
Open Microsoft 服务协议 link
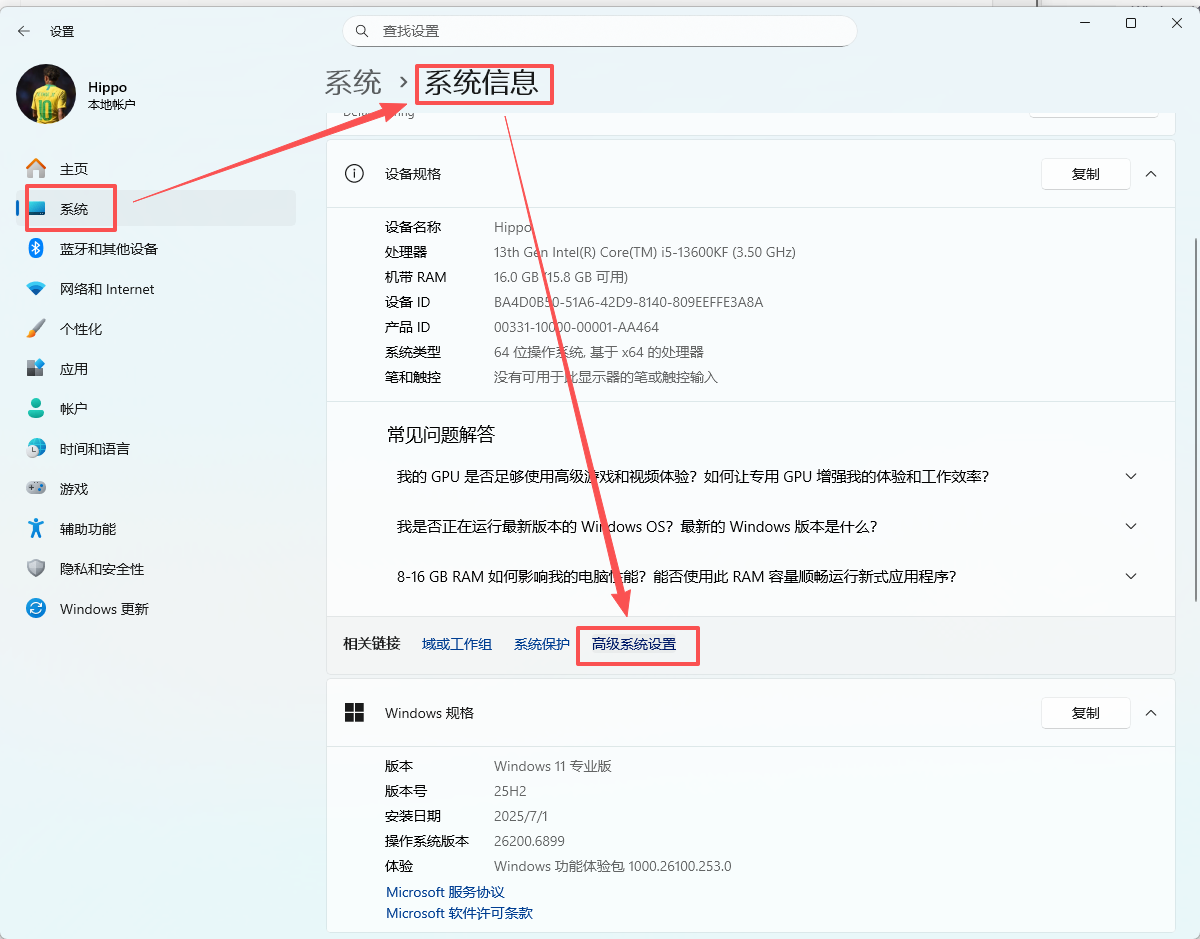click(x=445, y=892)
